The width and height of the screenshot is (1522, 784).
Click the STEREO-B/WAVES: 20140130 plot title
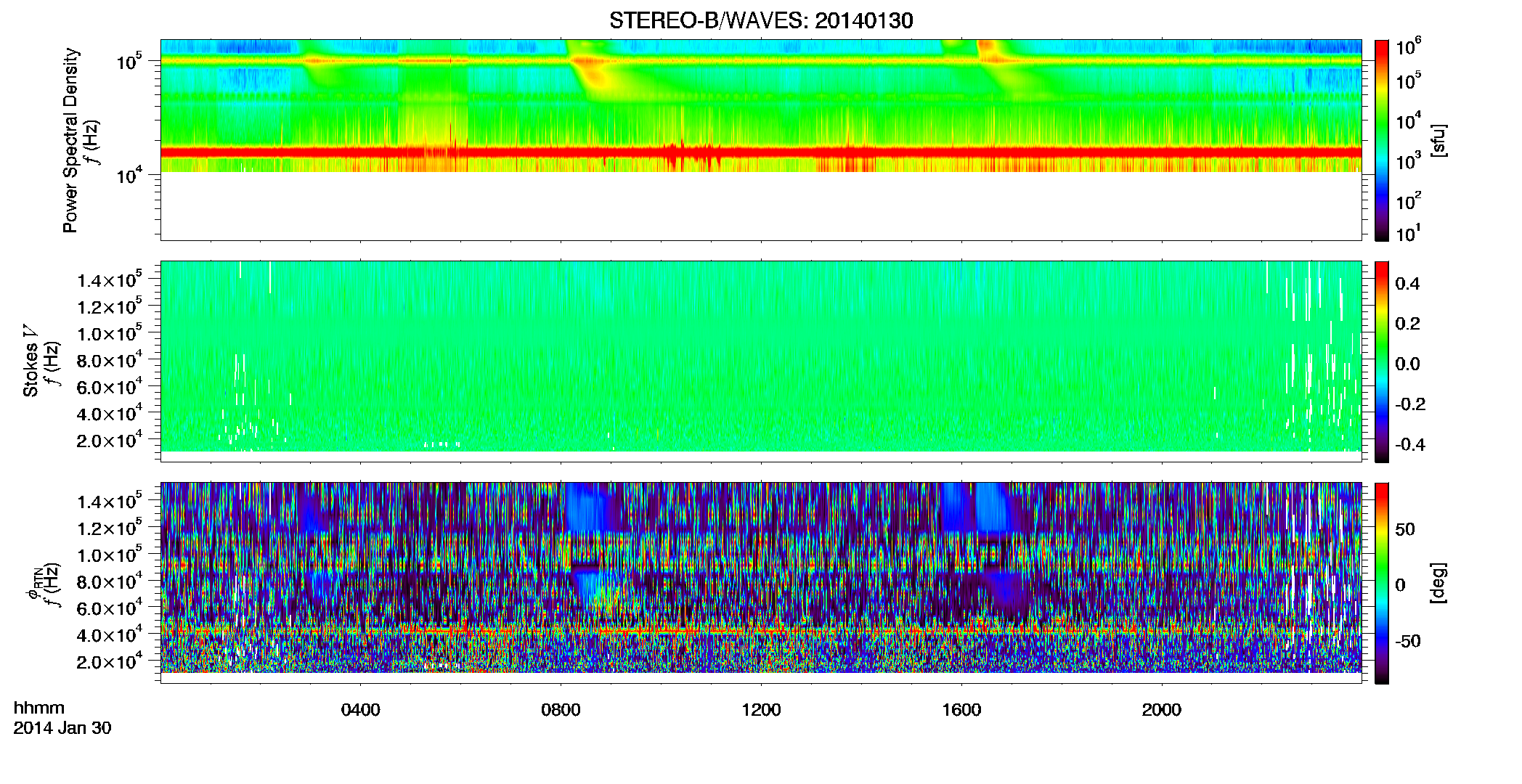(761, 20)
